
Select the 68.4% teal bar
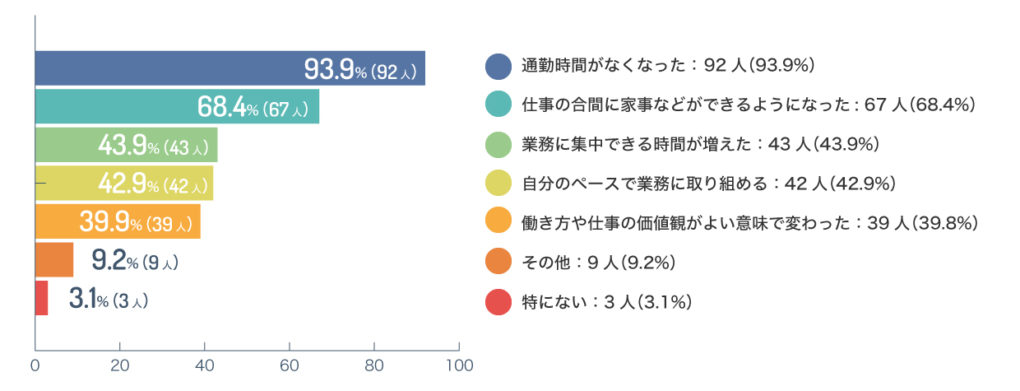pyautogui.click(x=177, y=106)
